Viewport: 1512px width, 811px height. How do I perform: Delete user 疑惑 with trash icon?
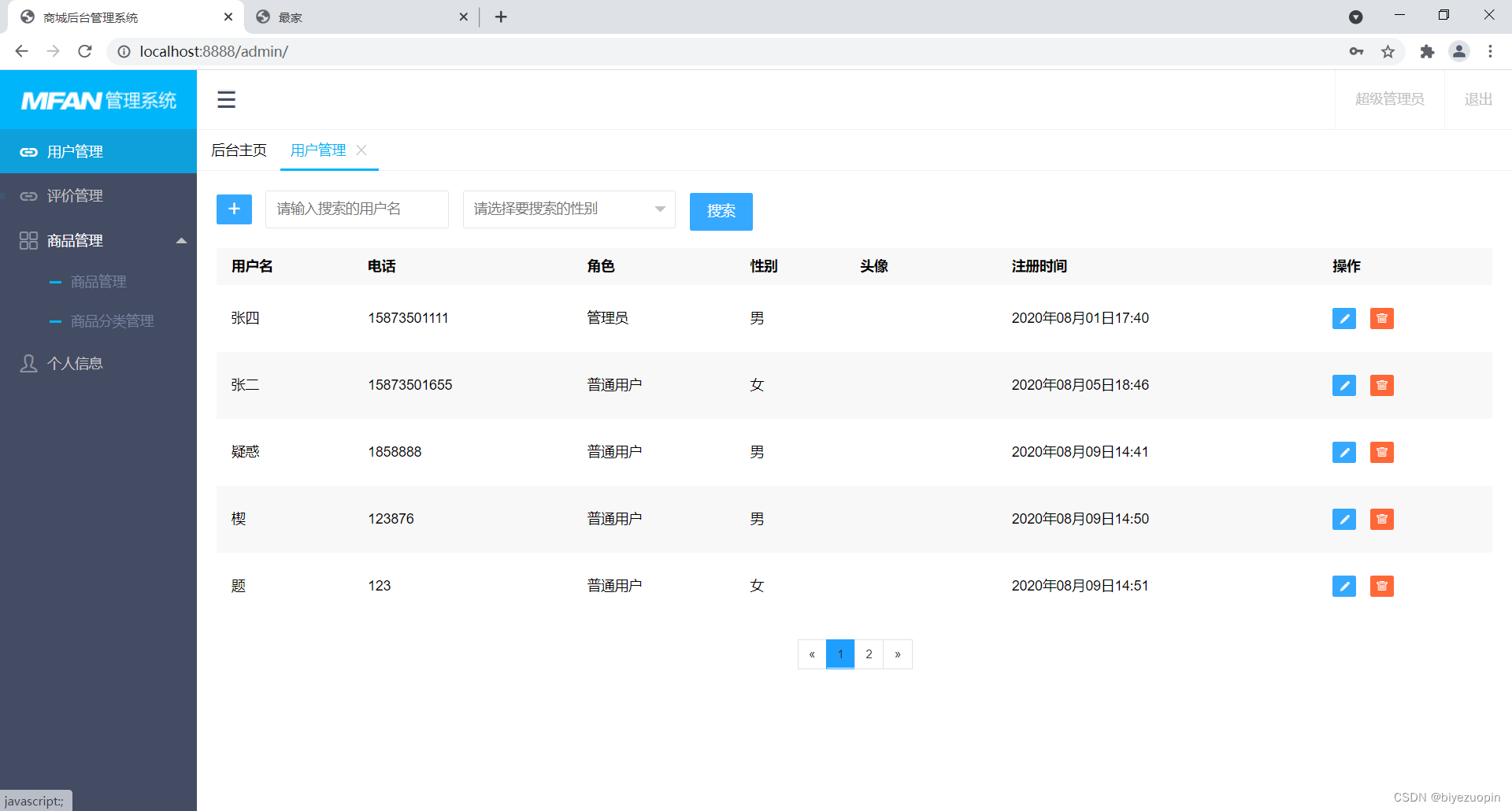[1381, 453]
